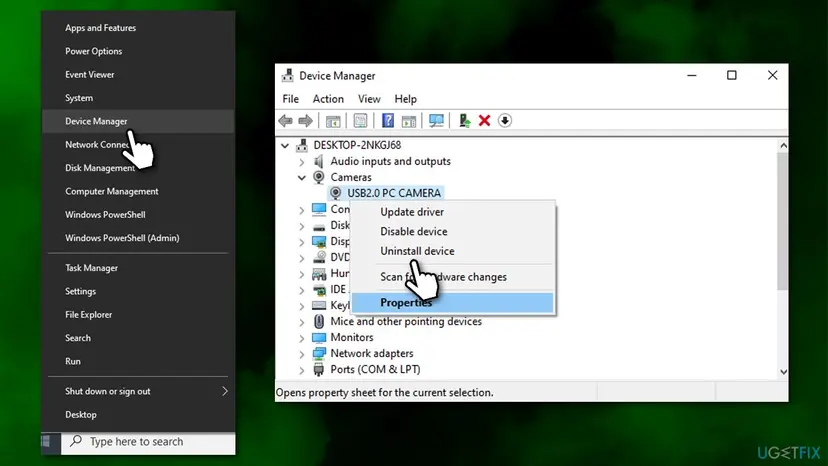Screen dimensions: 828x466
Task: Open Task Manager
Action: (138, 268)
